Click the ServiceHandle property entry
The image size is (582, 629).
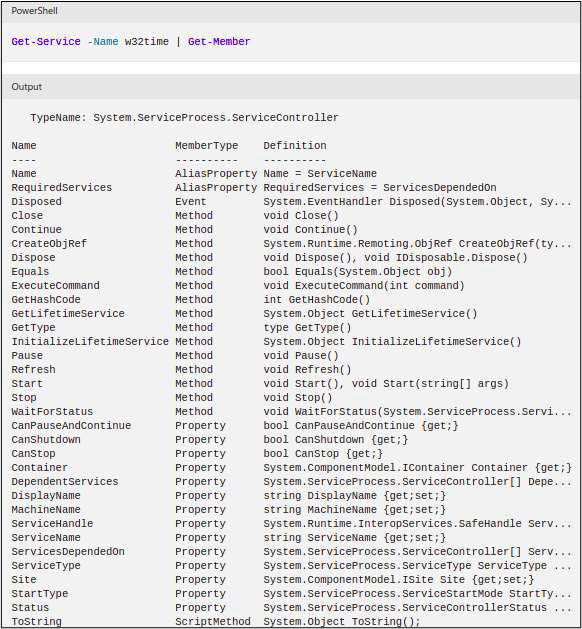tap(291, 523)
